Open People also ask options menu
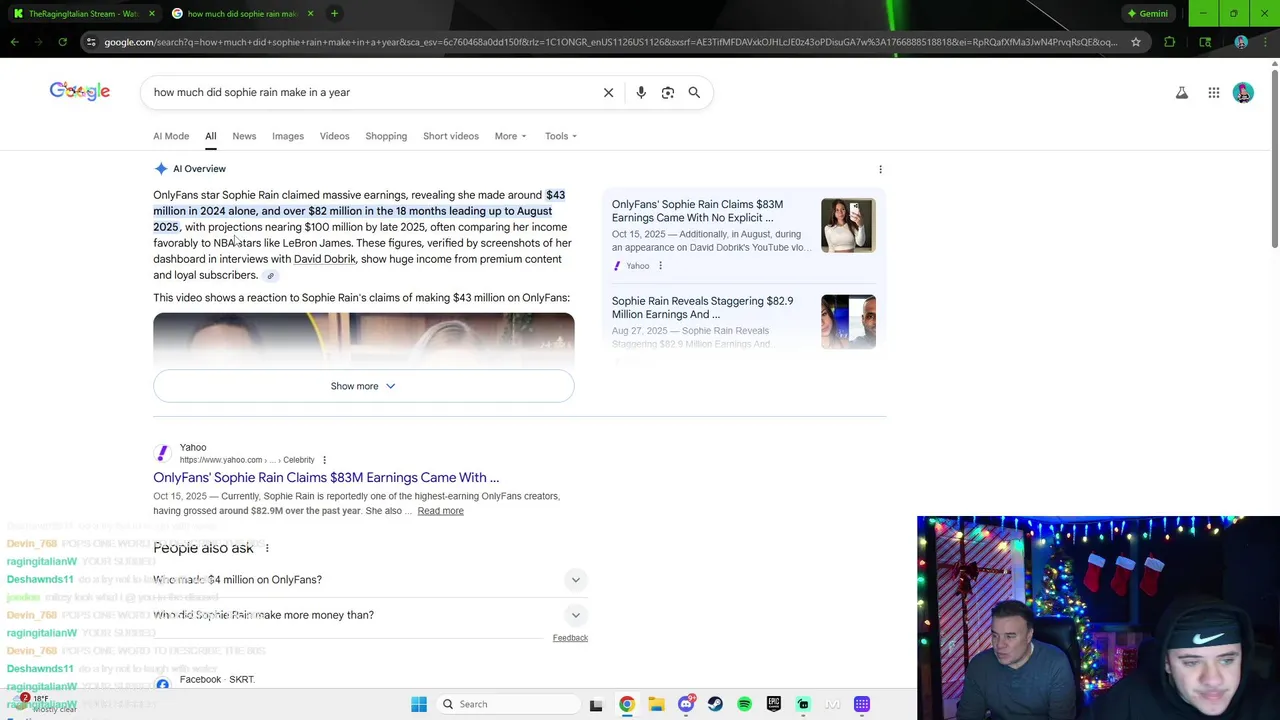The width and height of the screenshot is (1280, 720). click(x=267, y=548)
